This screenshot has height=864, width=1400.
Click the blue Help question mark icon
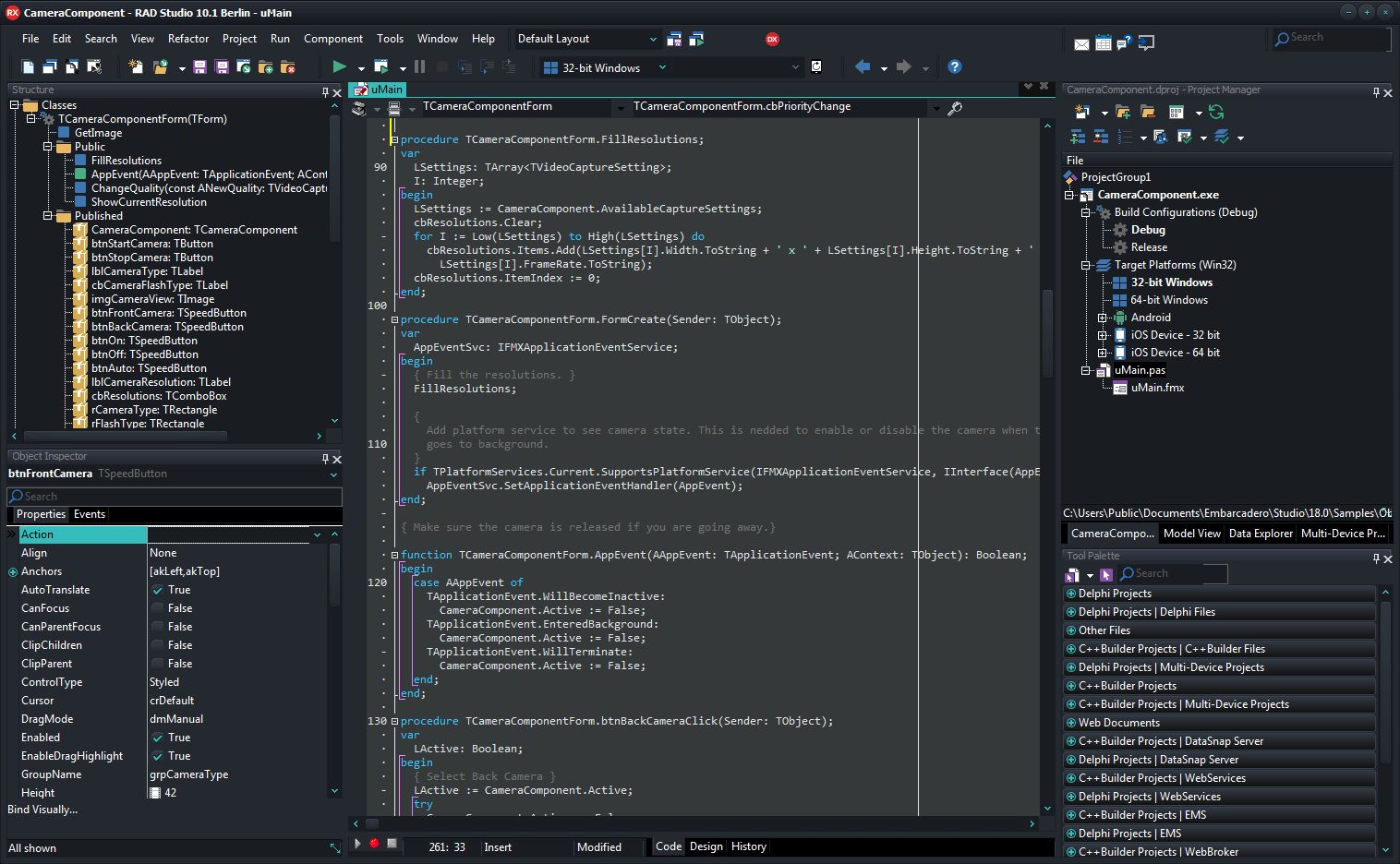coord(955,66)
